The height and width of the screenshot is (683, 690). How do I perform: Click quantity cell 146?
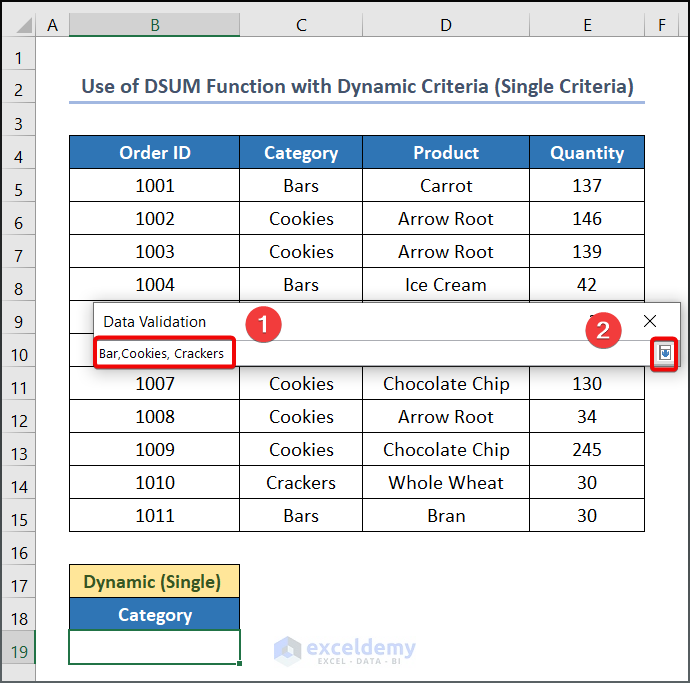coord(587,219)
